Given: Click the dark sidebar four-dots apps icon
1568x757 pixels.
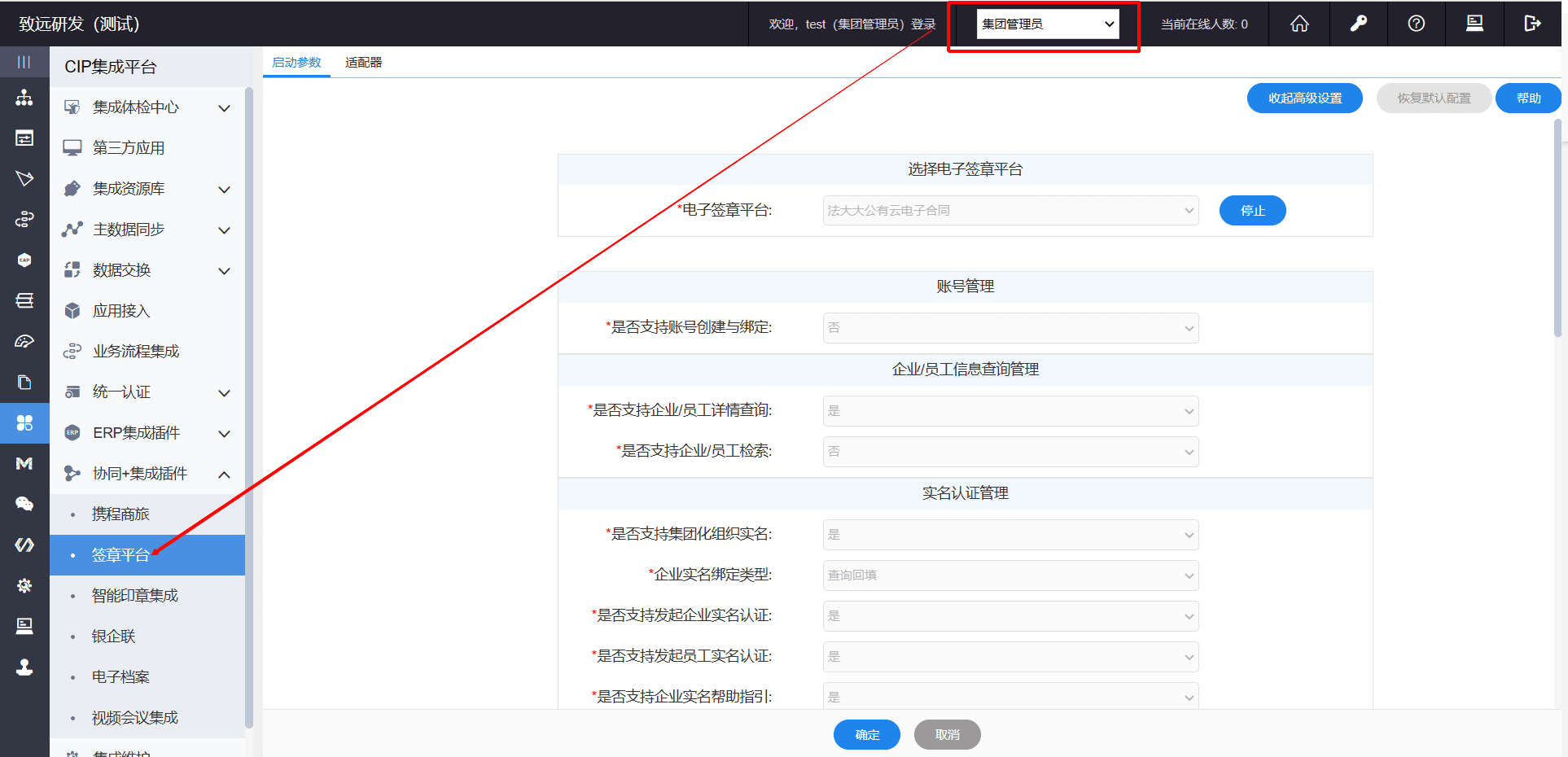Looking at the screenshot, I should pyautogui.click(x=24, y=423).
